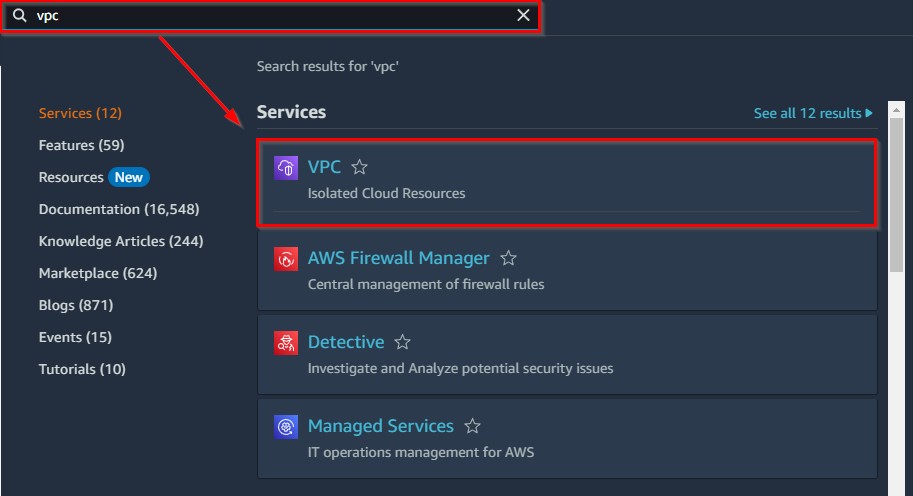Clear the search with the X icon

pos(523,15)
